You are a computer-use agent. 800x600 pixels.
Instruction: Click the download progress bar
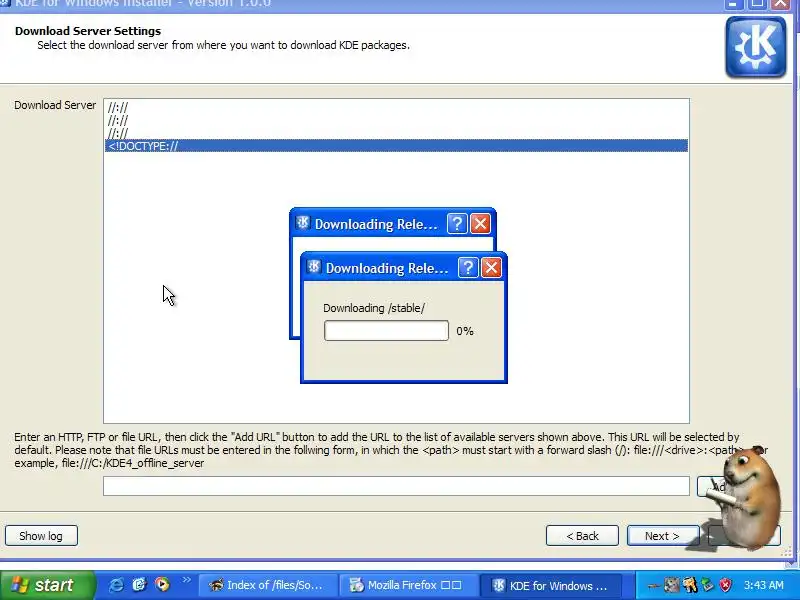point(386,331)
